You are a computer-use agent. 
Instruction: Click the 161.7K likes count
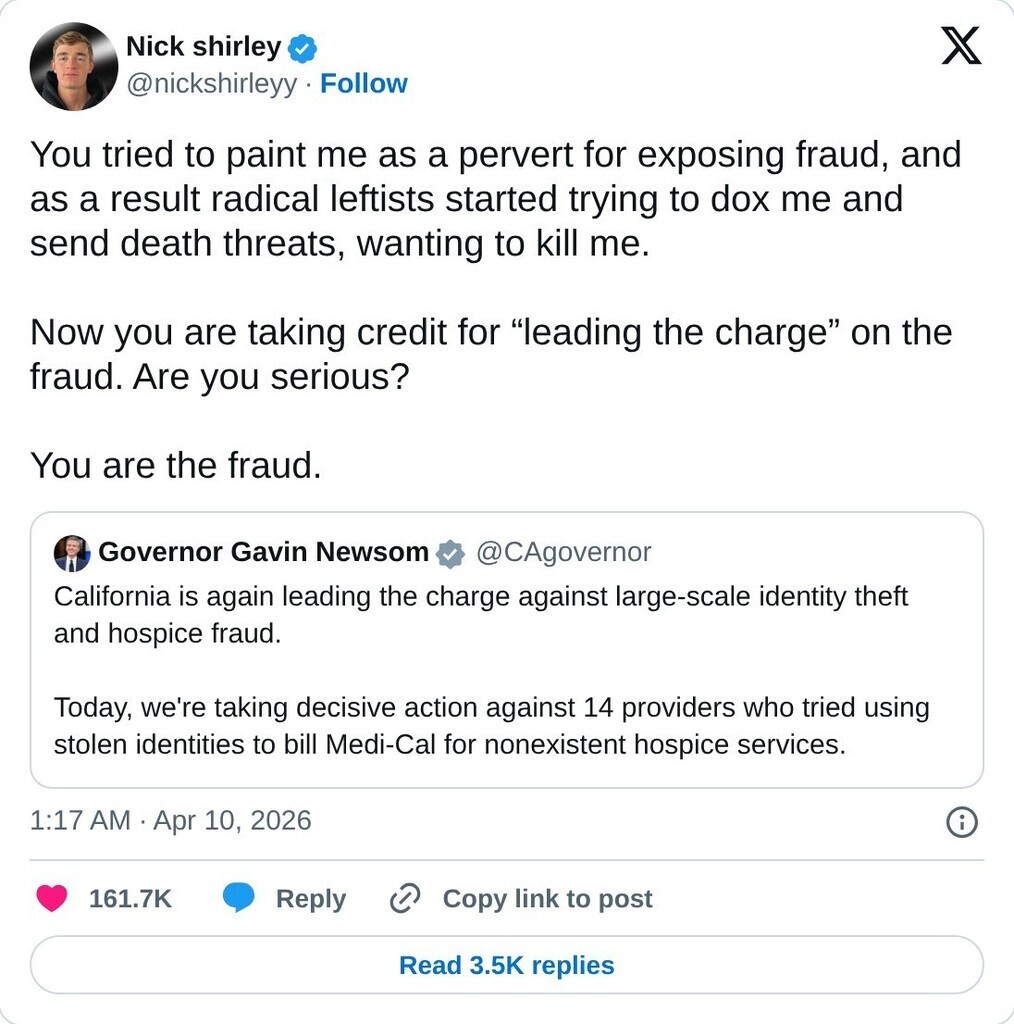[x=130, y=899]
